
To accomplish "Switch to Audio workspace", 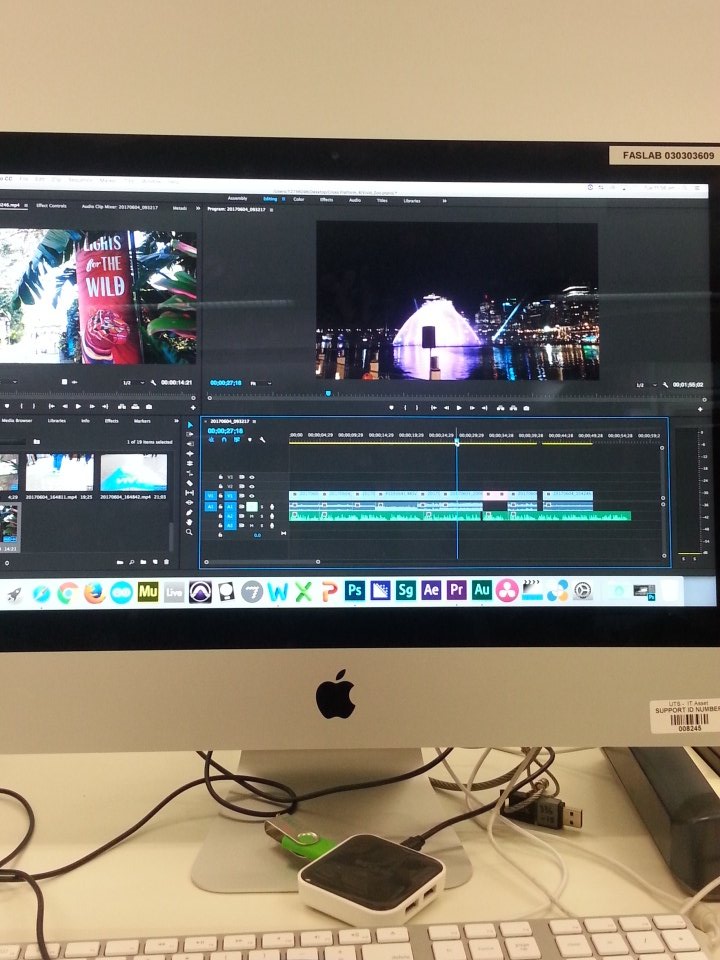I will click(355, 200).
